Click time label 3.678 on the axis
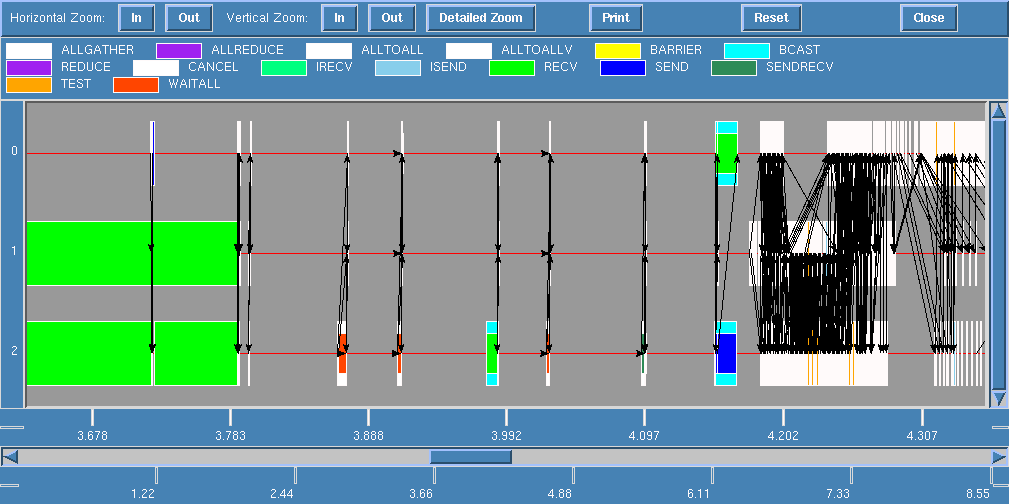Image resolution: width=1009 pixels, height=504 pixels. click(92, 436)
